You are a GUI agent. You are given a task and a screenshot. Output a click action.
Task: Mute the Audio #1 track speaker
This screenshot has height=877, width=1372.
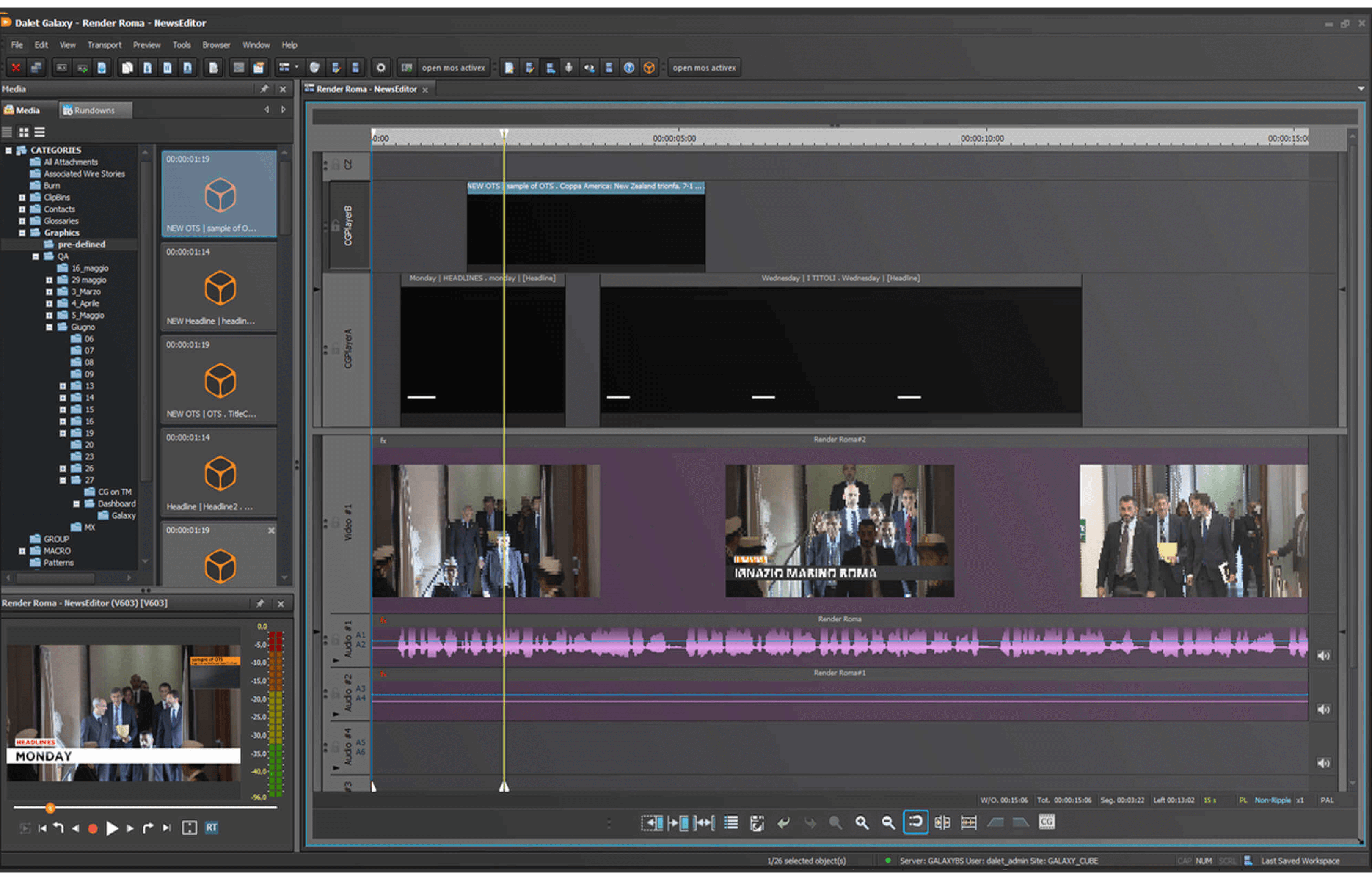[1323, 655]
